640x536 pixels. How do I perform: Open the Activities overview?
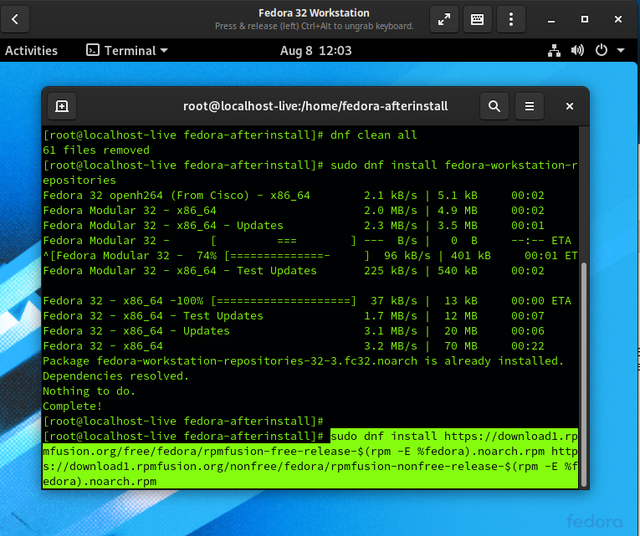click(31, 51)
